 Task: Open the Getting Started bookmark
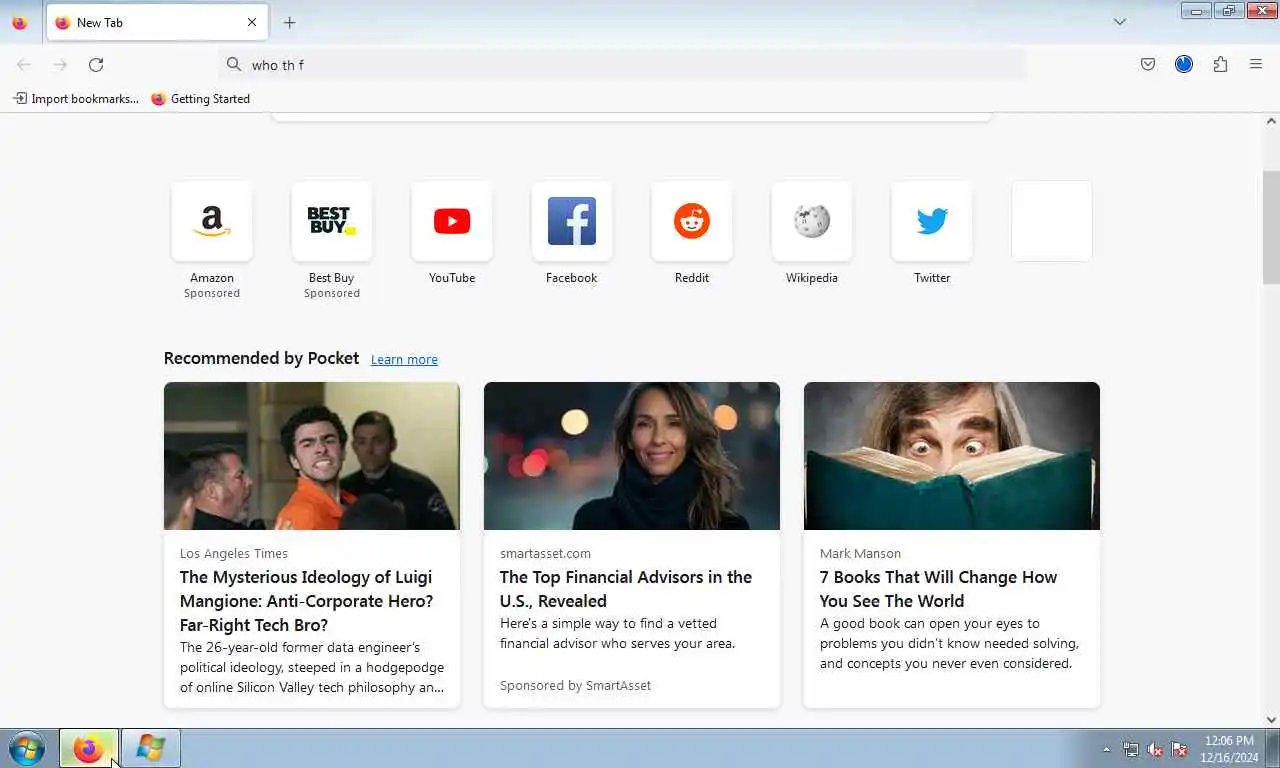point(201,99)
